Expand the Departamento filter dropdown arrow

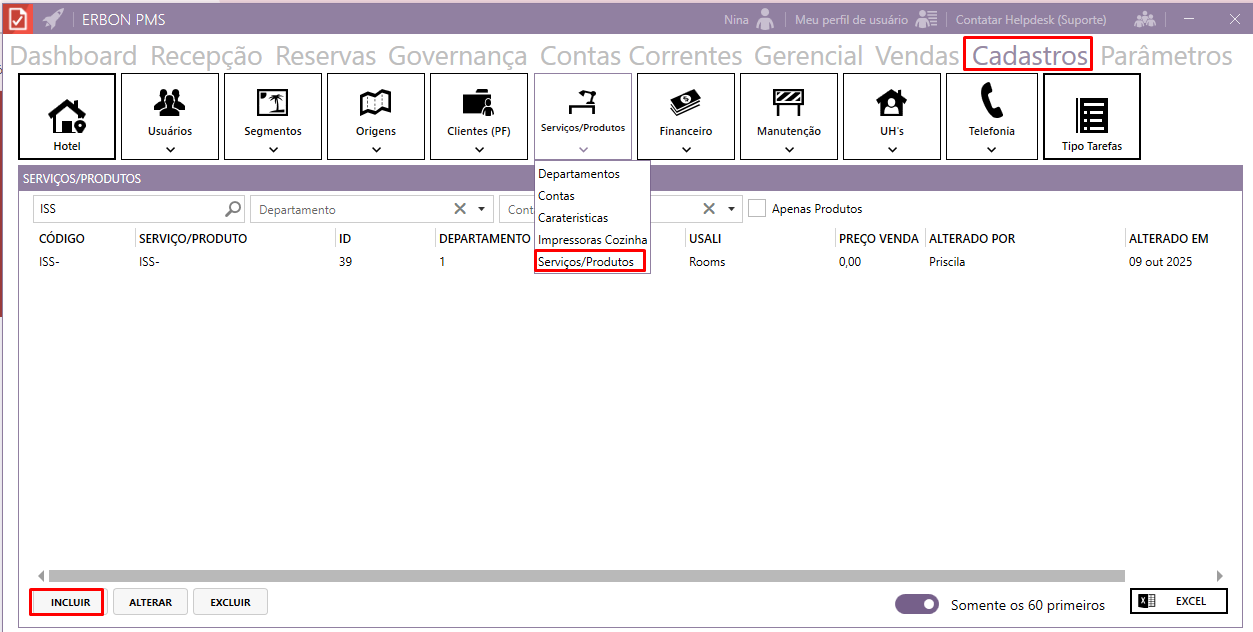[x=482, y=209]
